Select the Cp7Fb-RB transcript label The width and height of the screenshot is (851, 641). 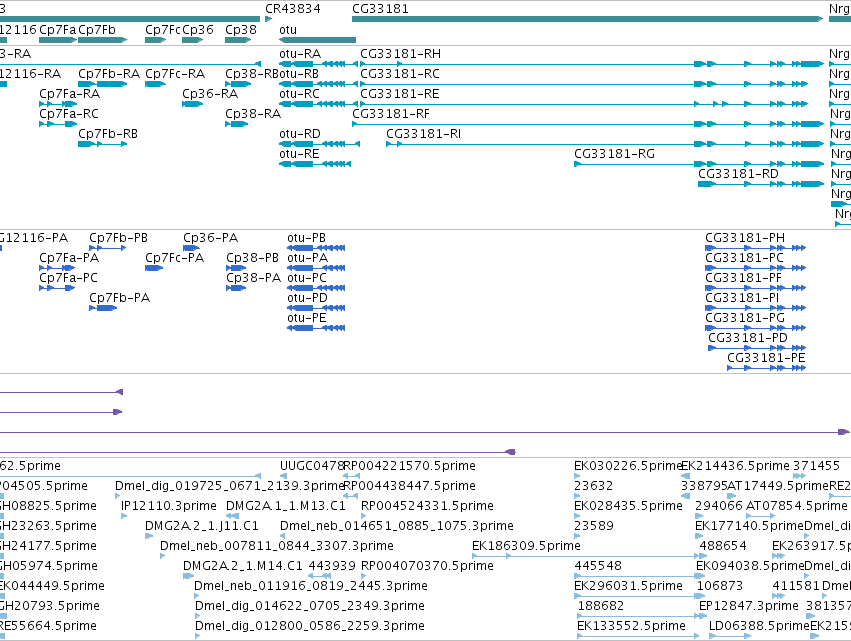pos(108,134)
